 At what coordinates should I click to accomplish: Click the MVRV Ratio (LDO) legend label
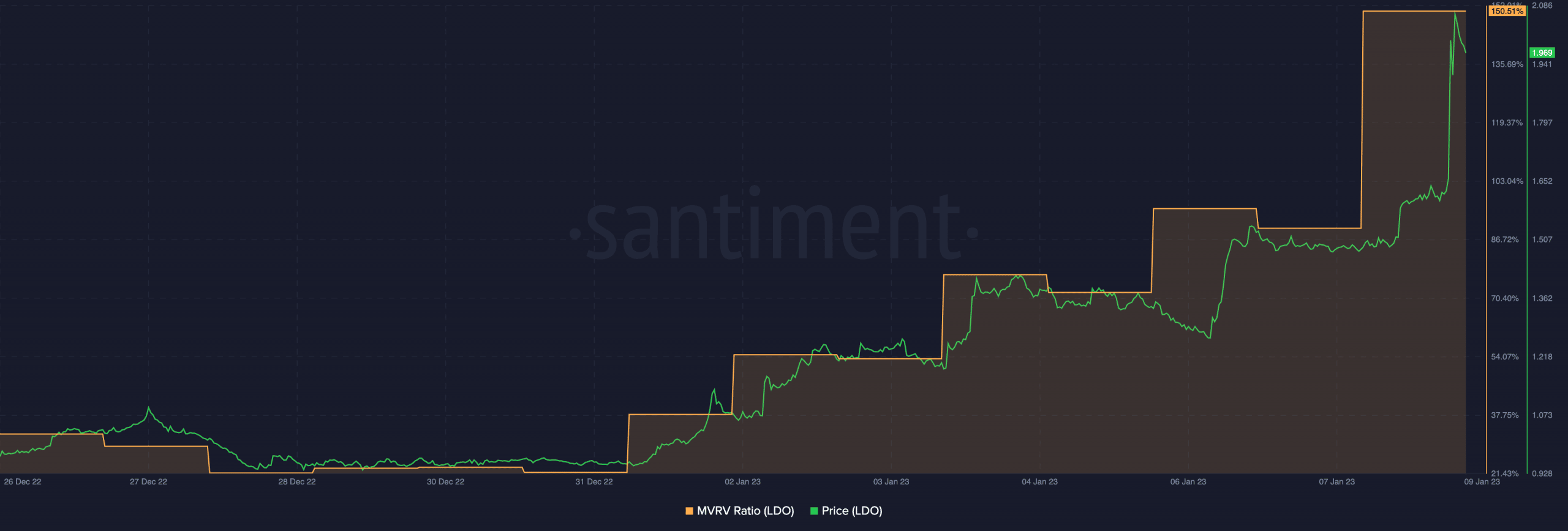745,511
